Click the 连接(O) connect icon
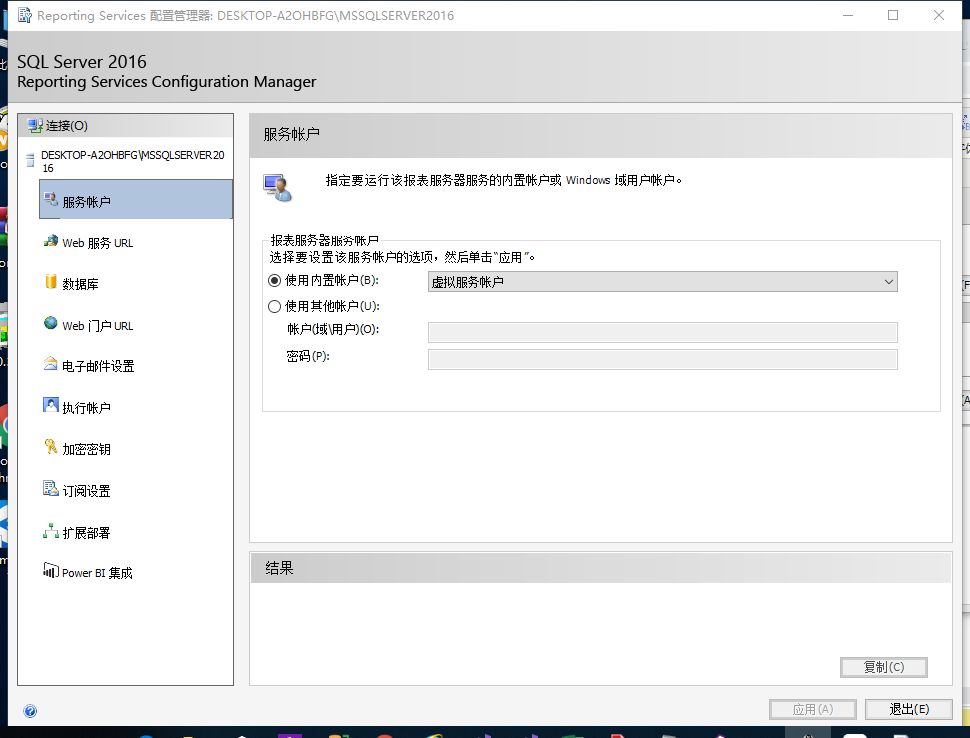970x738 pixels. pyautogui.click(x=35, y=126)
